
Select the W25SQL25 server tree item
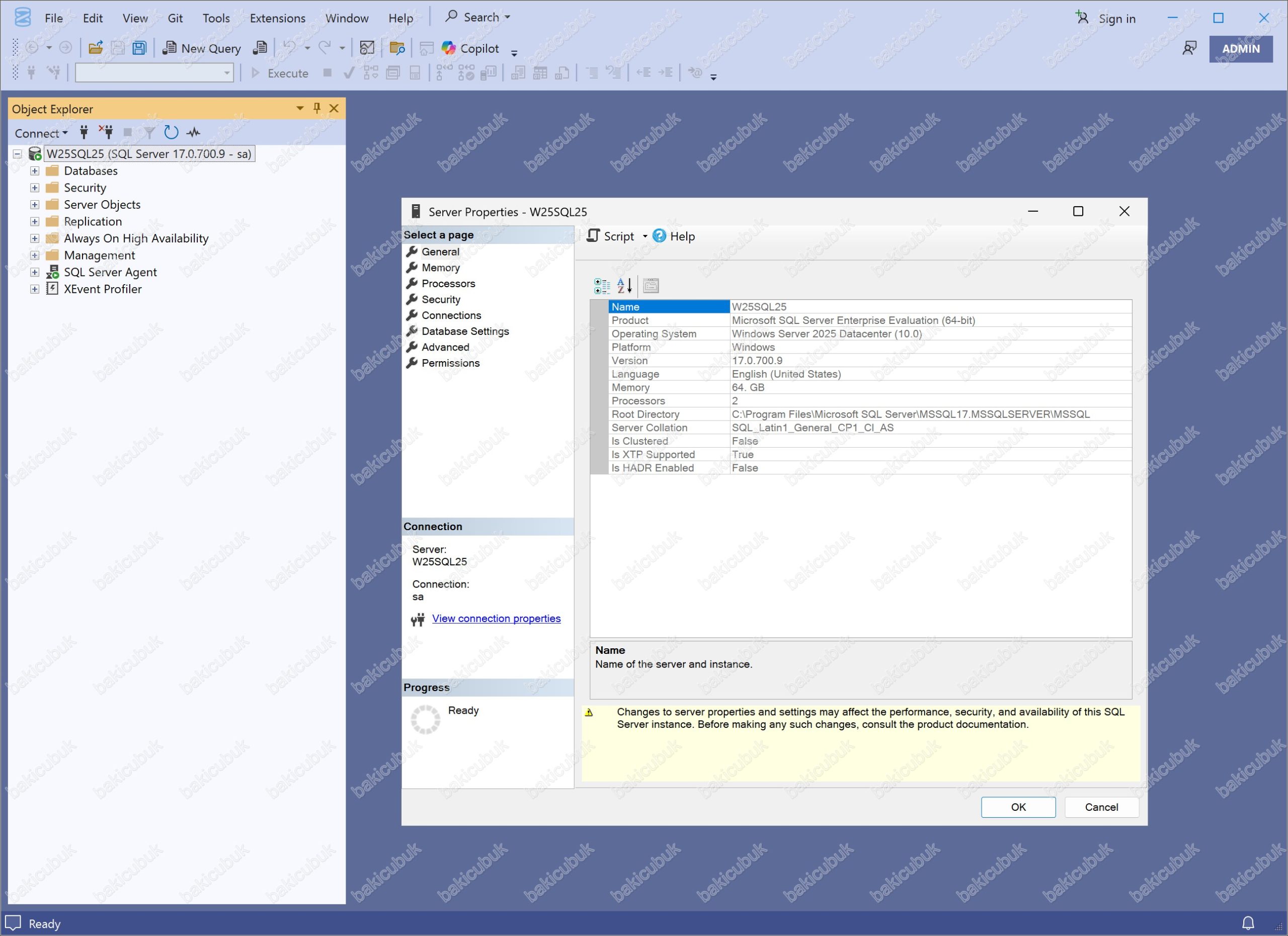[149, 154]
